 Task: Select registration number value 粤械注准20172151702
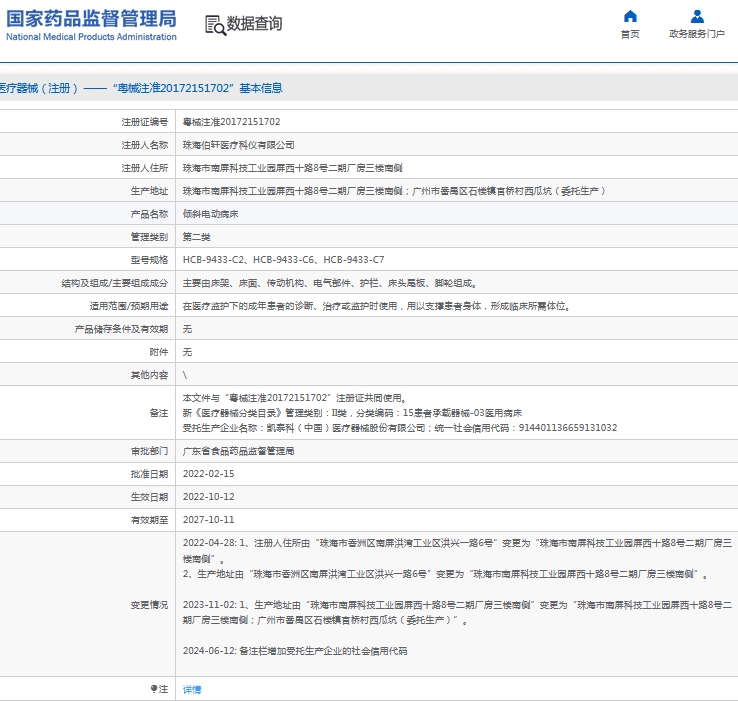click(x=232, y=122)
